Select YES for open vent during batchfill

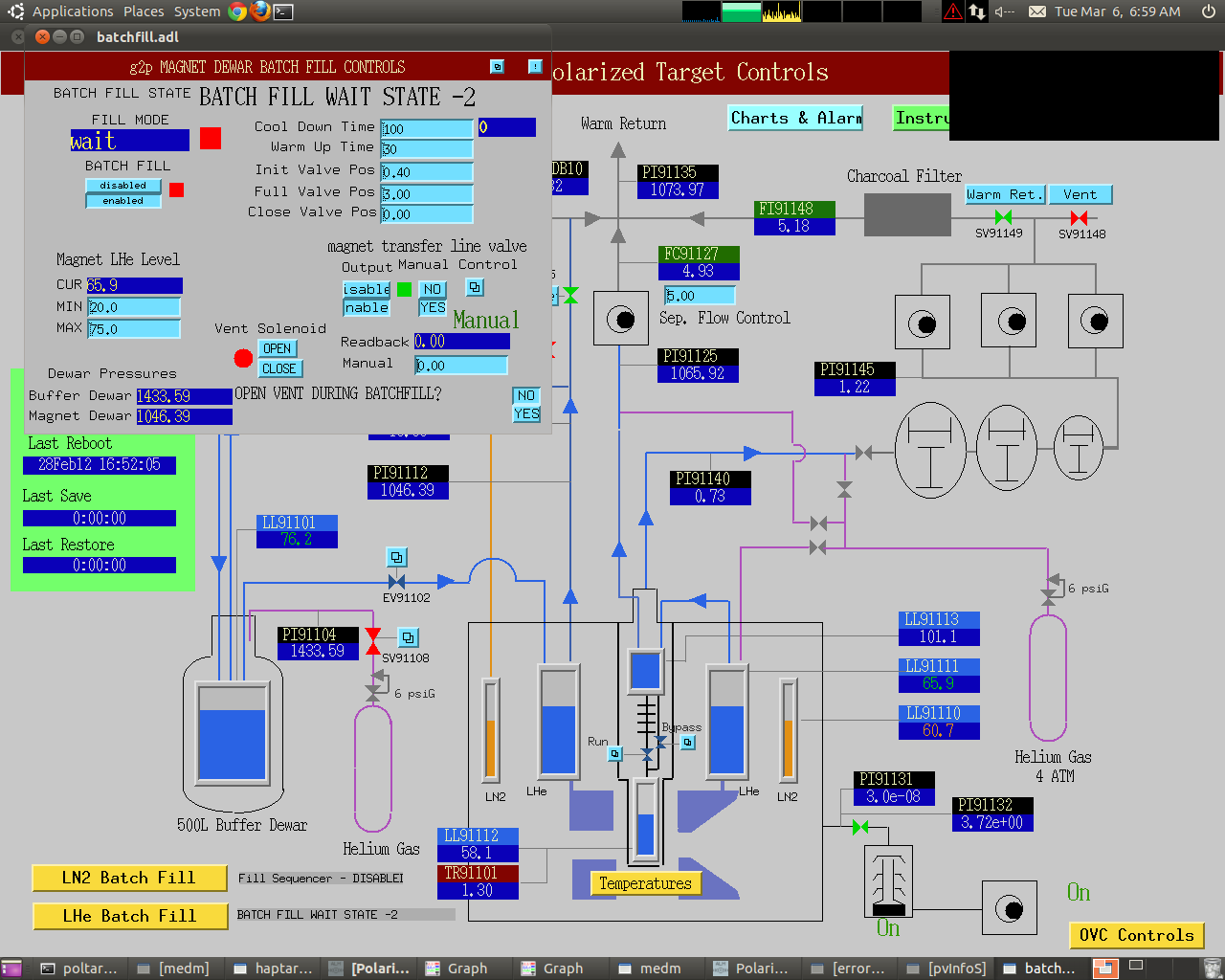[x=526, y=413]
